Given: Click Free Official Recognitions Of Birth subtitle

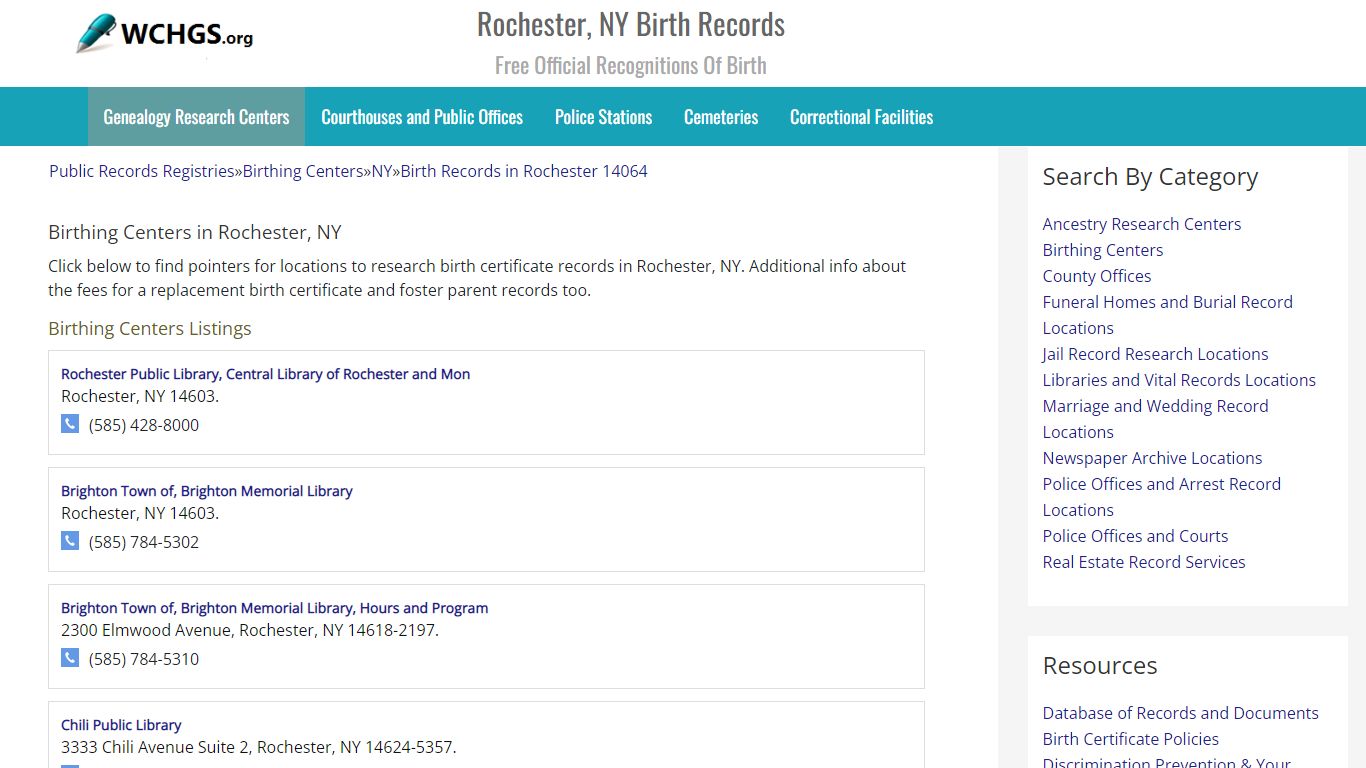Looking at the screenshot, I should tap(631, 66).
